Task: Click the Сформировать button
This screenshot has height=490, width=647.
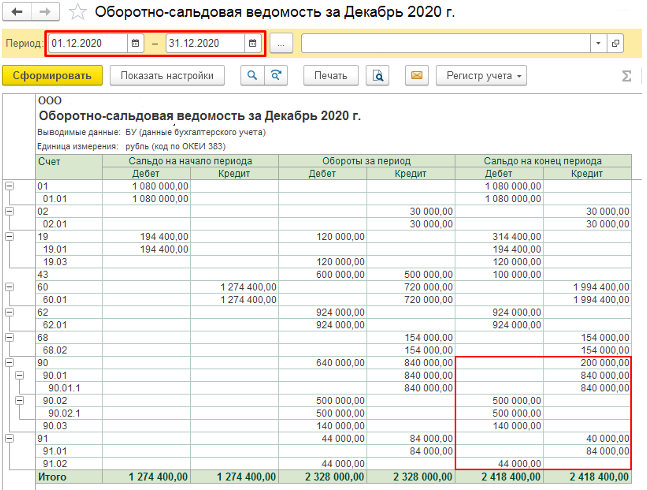Action: [52, 75]
